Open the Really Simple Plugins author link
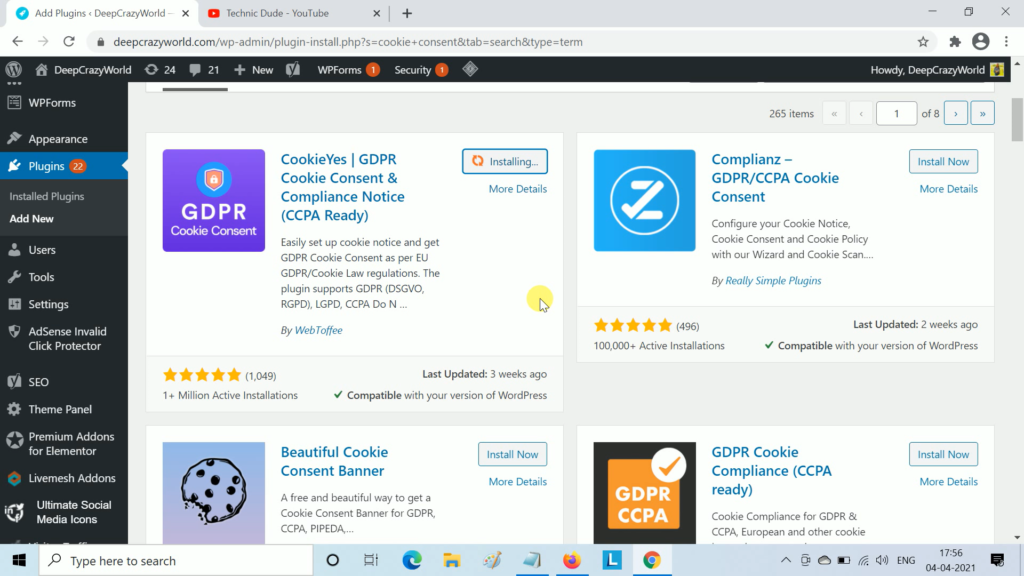Screen dimensions: 1024x576 click(773, 280)
